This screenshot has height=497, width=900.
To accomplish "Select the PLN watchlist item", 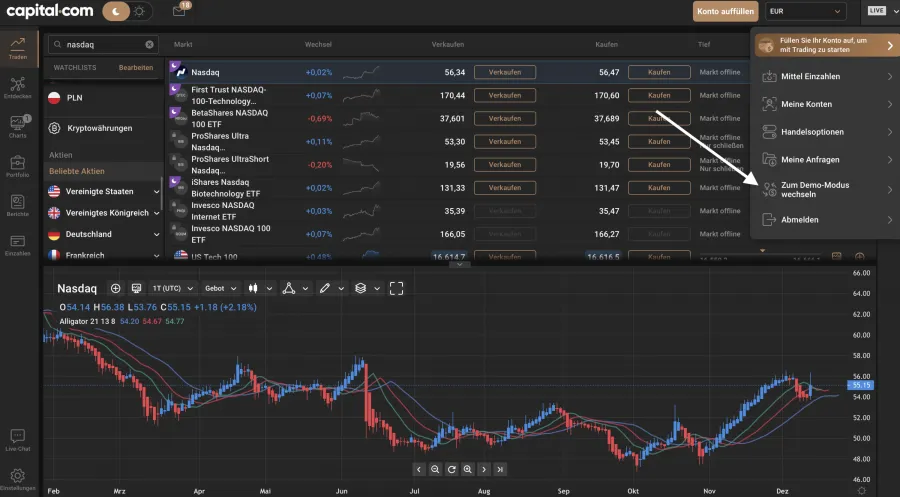I will [103, 98].
